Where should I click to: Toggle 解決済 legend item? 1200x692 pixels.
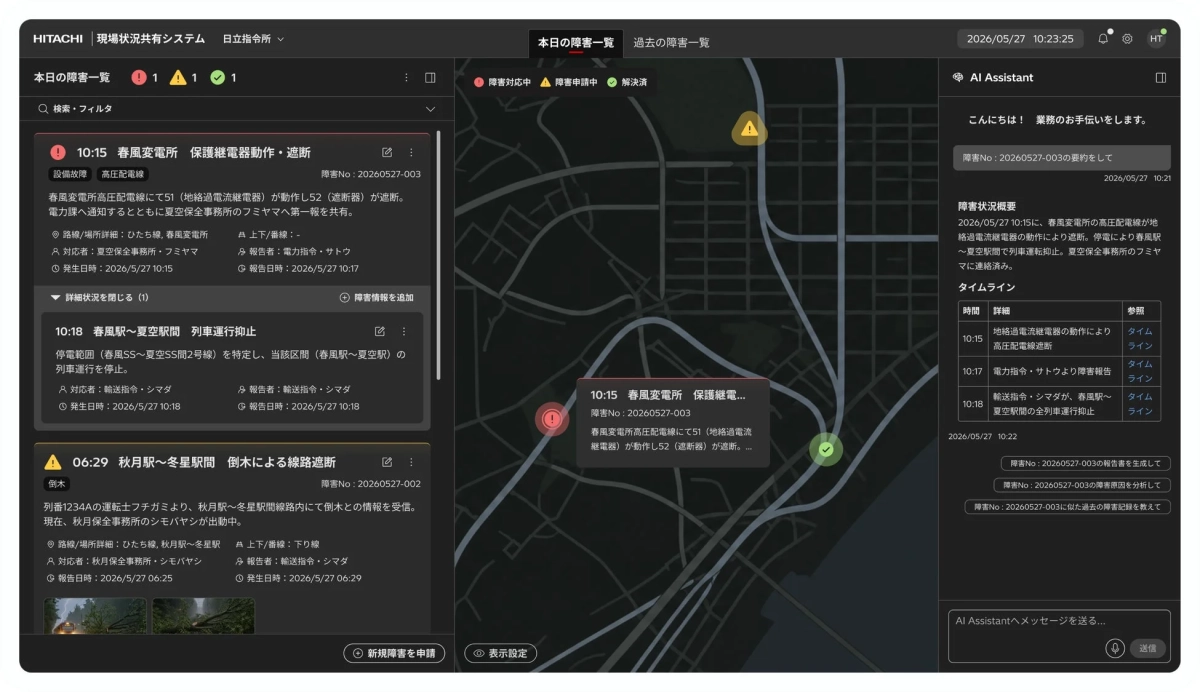coord(627,82)
